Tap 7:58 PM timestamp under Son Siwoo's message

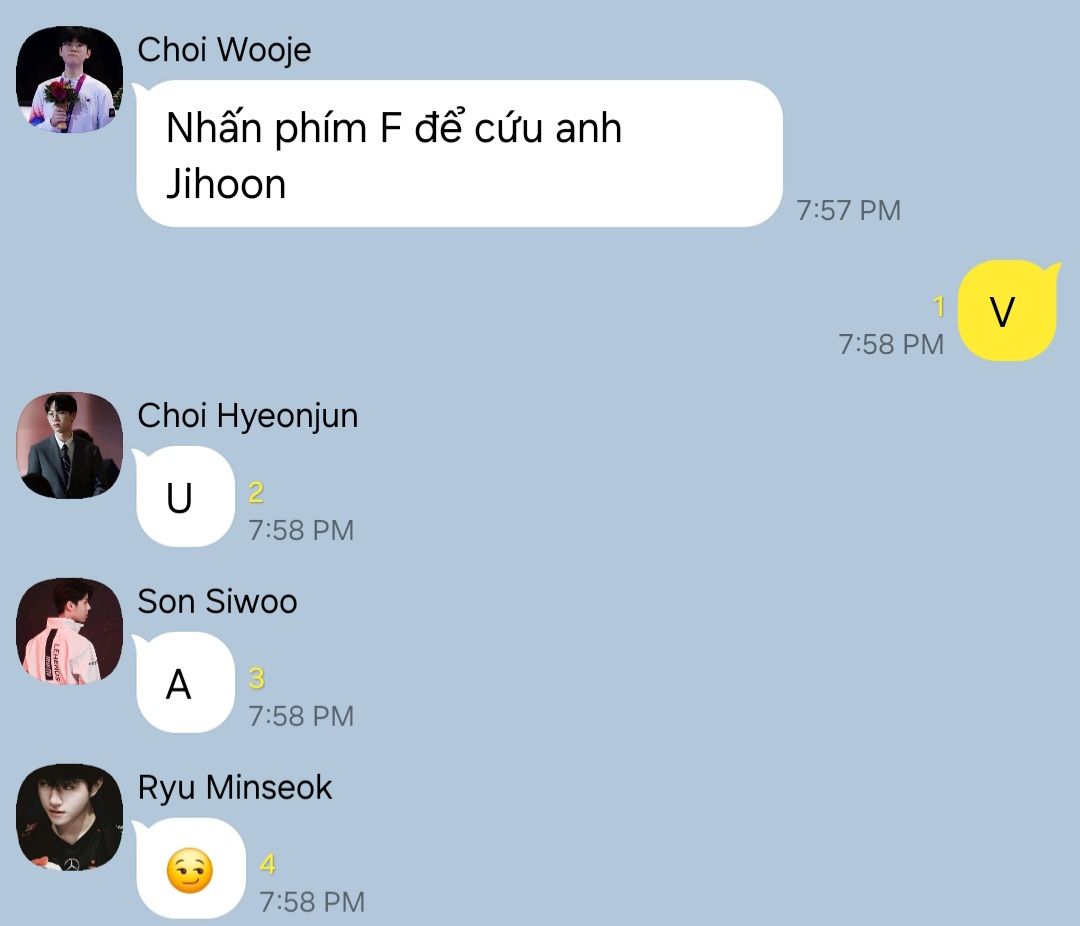click(301, 717)
